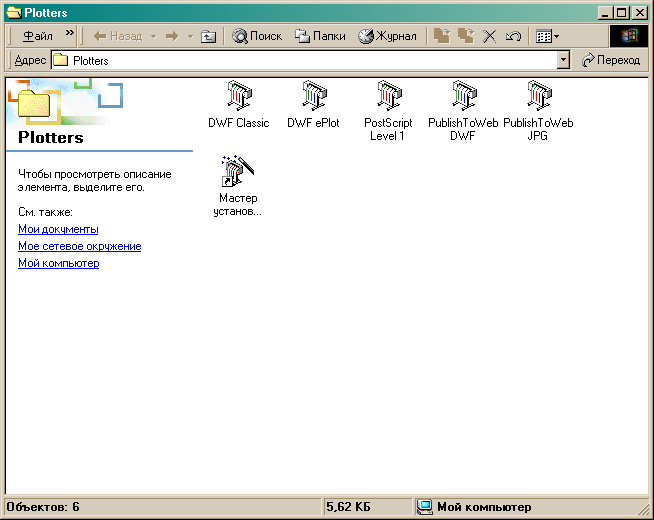654x520 pixels.
Task: Select the PublishToWeb JPG plotter
Action: tap(538, 111)
